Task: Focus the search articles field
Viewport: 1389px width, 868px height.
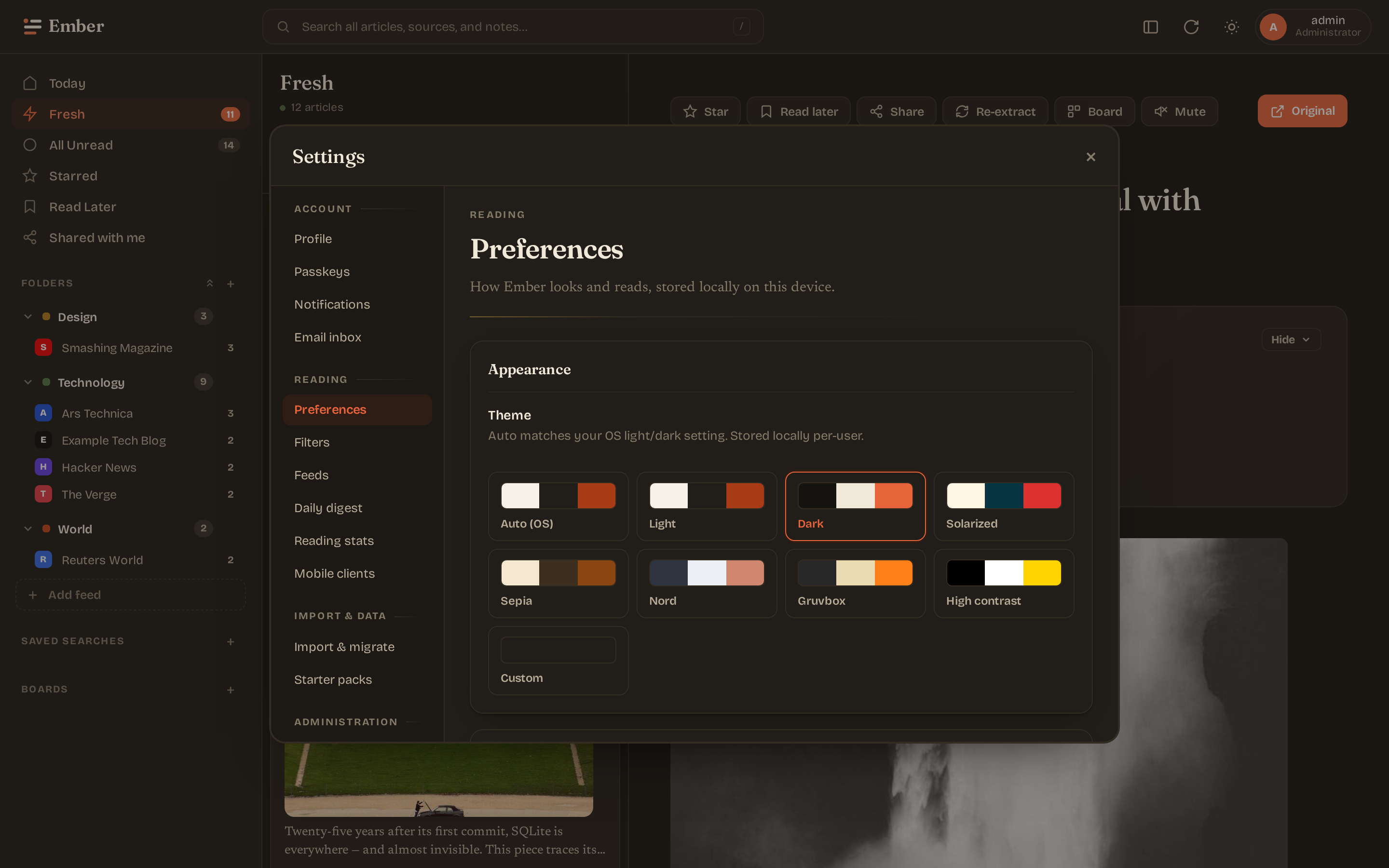Action: pos(513,27)
